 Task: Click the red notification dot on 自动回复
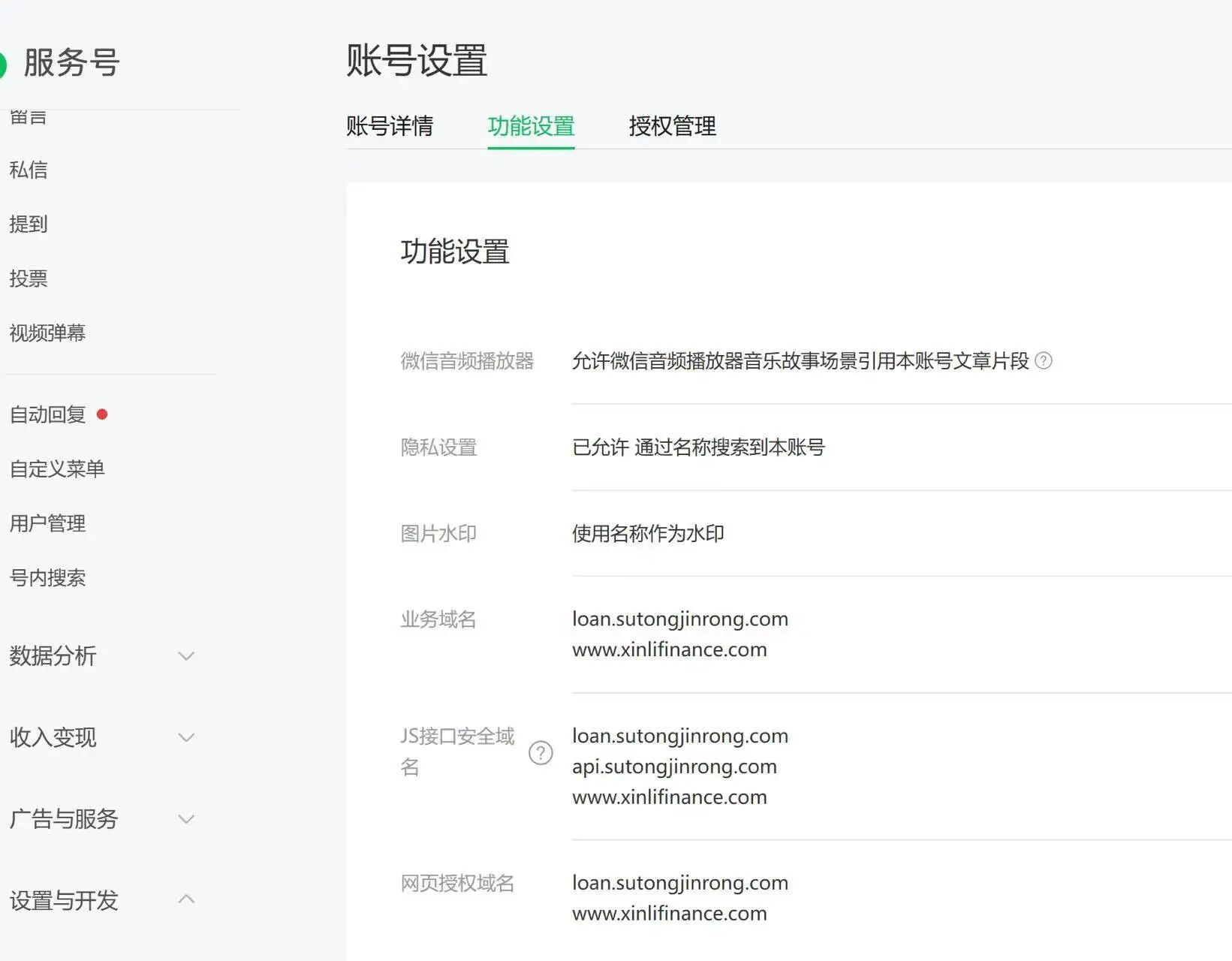pyautogui.click(x=102, y=413)
